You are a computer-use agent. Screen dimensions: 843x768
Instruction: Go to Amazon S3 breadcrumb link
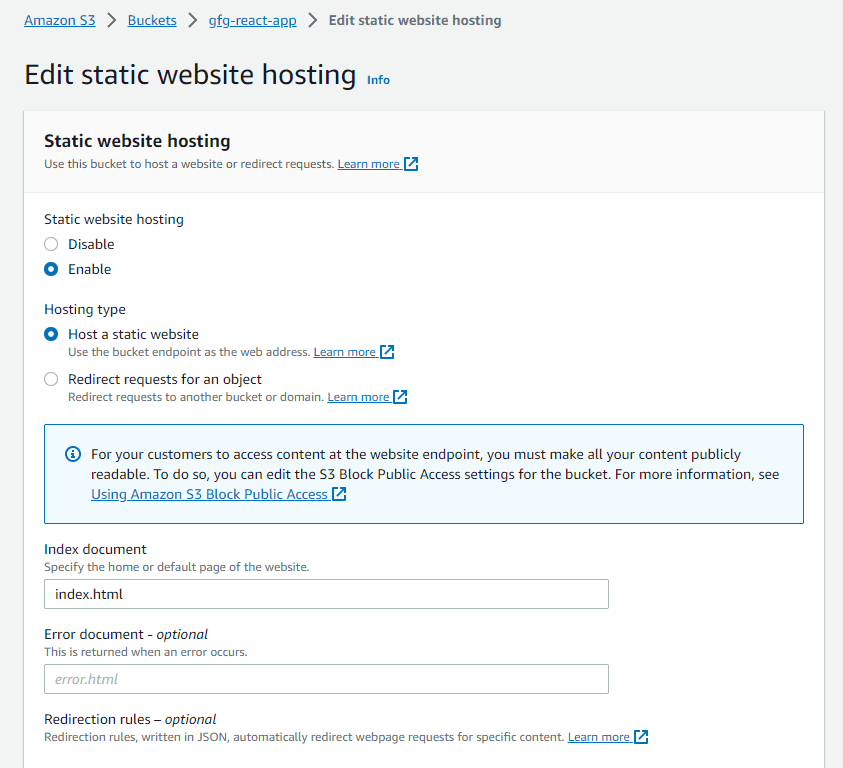(x=60, y=20)
